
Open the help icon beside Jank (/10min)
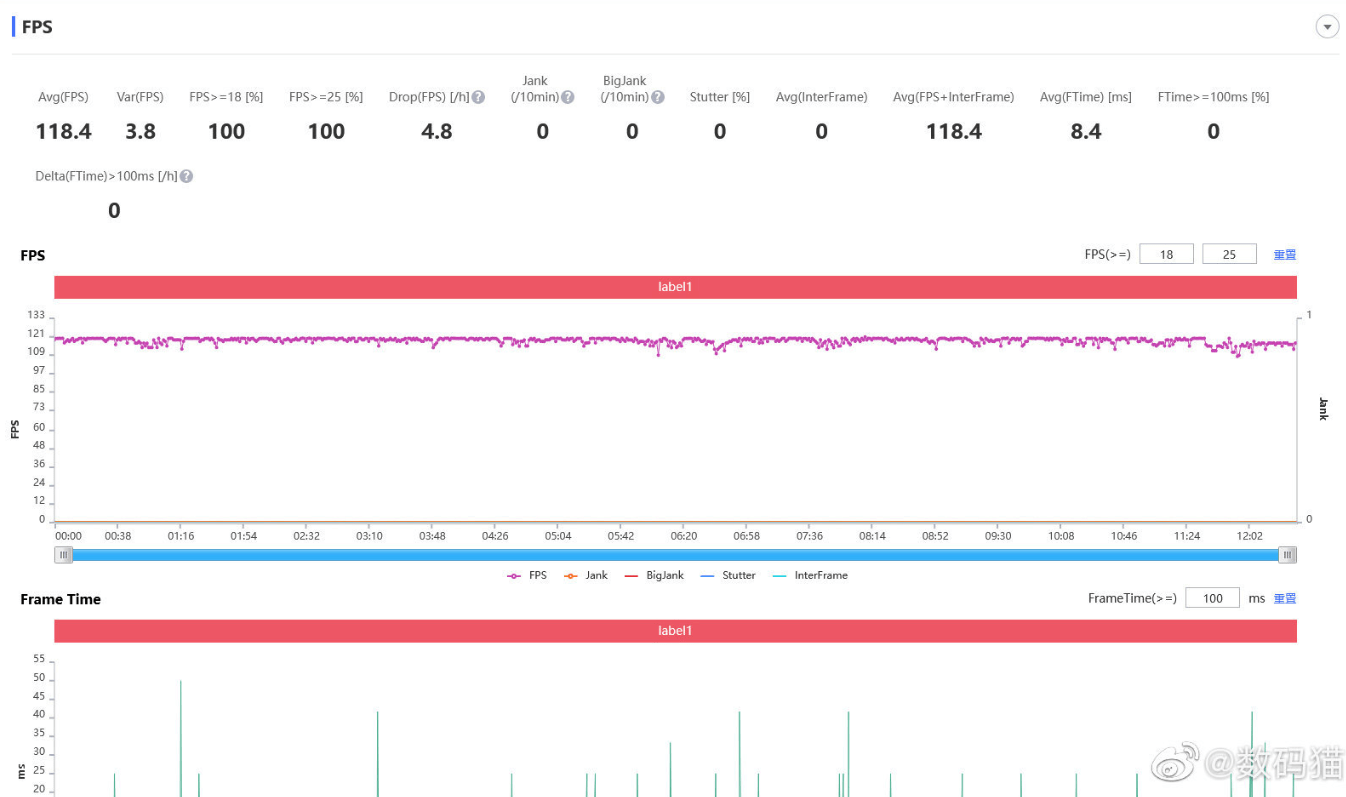tap(567, 97)
